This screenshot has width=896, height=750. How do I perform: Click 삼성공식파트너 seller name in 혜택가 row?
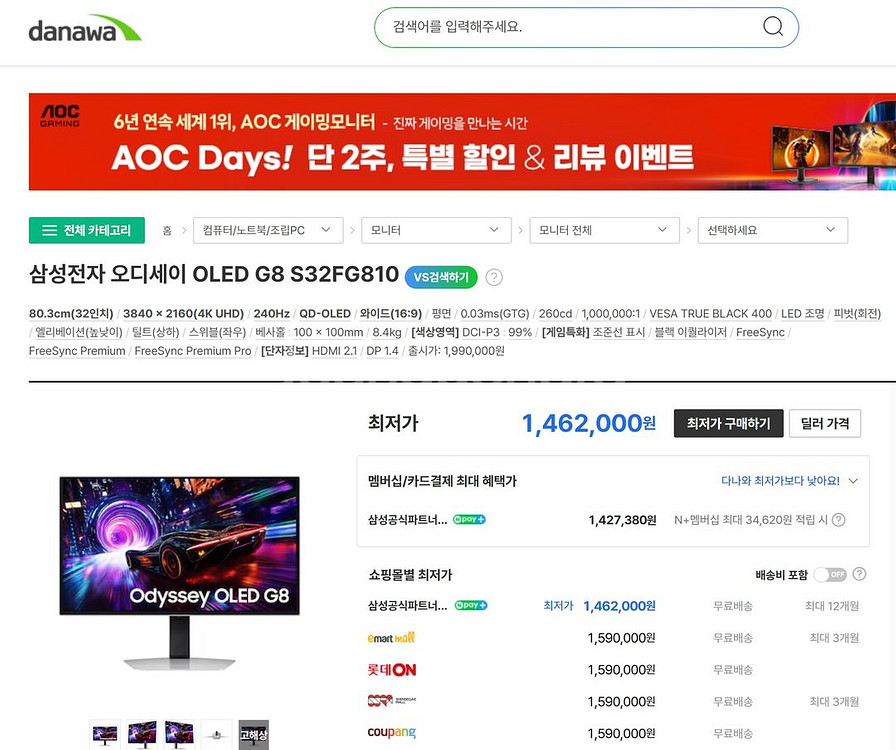coord(407,520)
